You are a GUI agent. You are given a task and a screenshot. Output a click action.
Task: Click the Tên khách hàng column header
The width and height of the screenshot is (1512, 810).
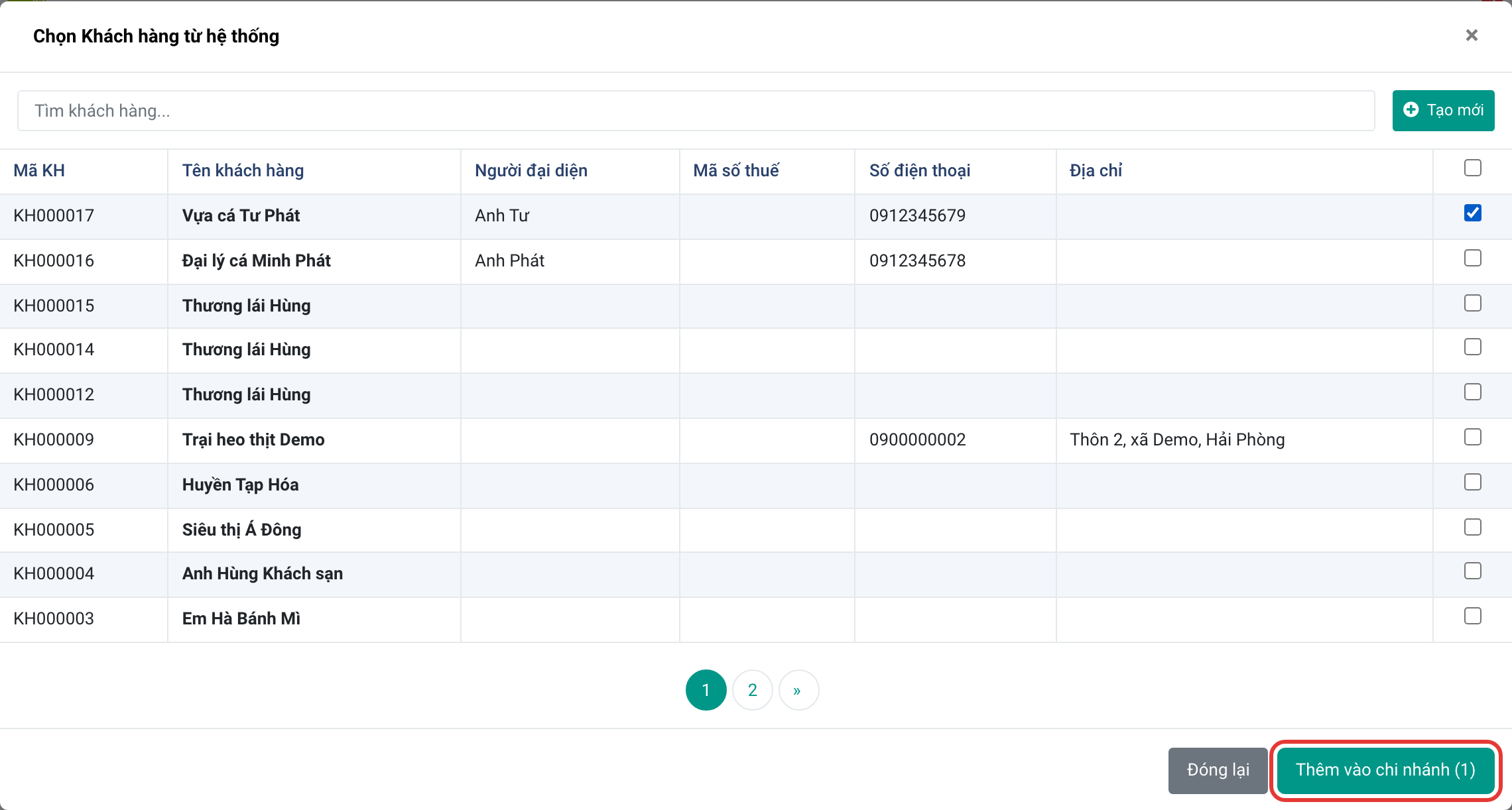(243, 170)
